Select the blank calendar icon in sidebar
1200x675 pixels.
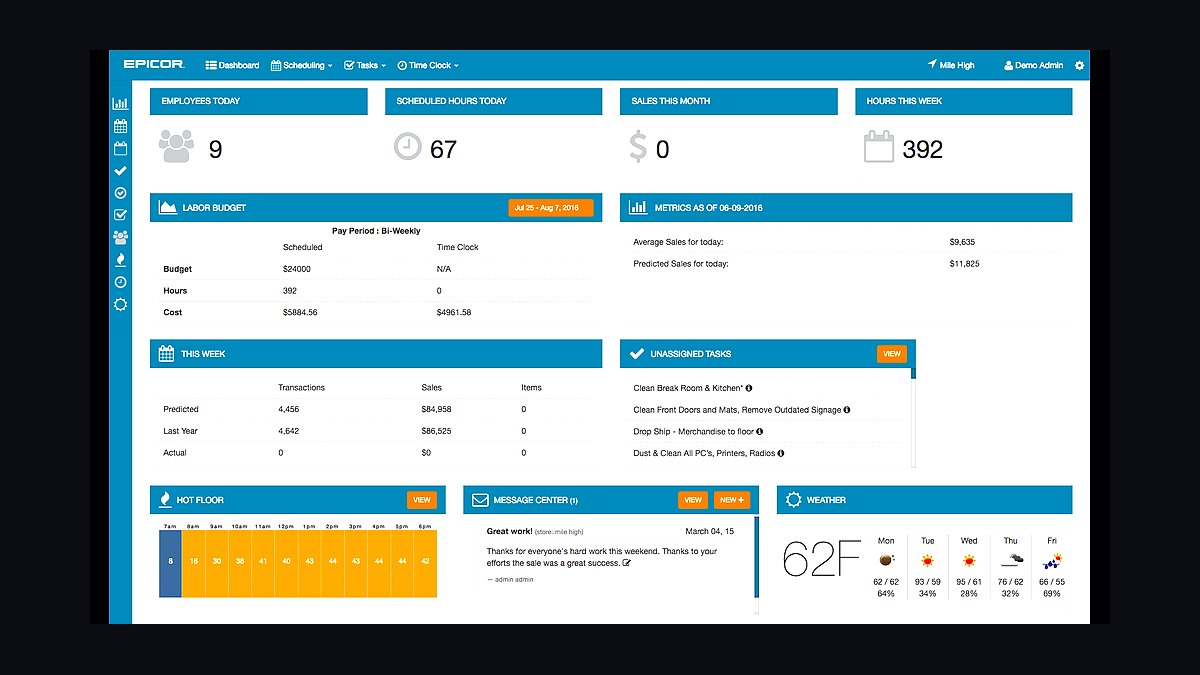120,149
